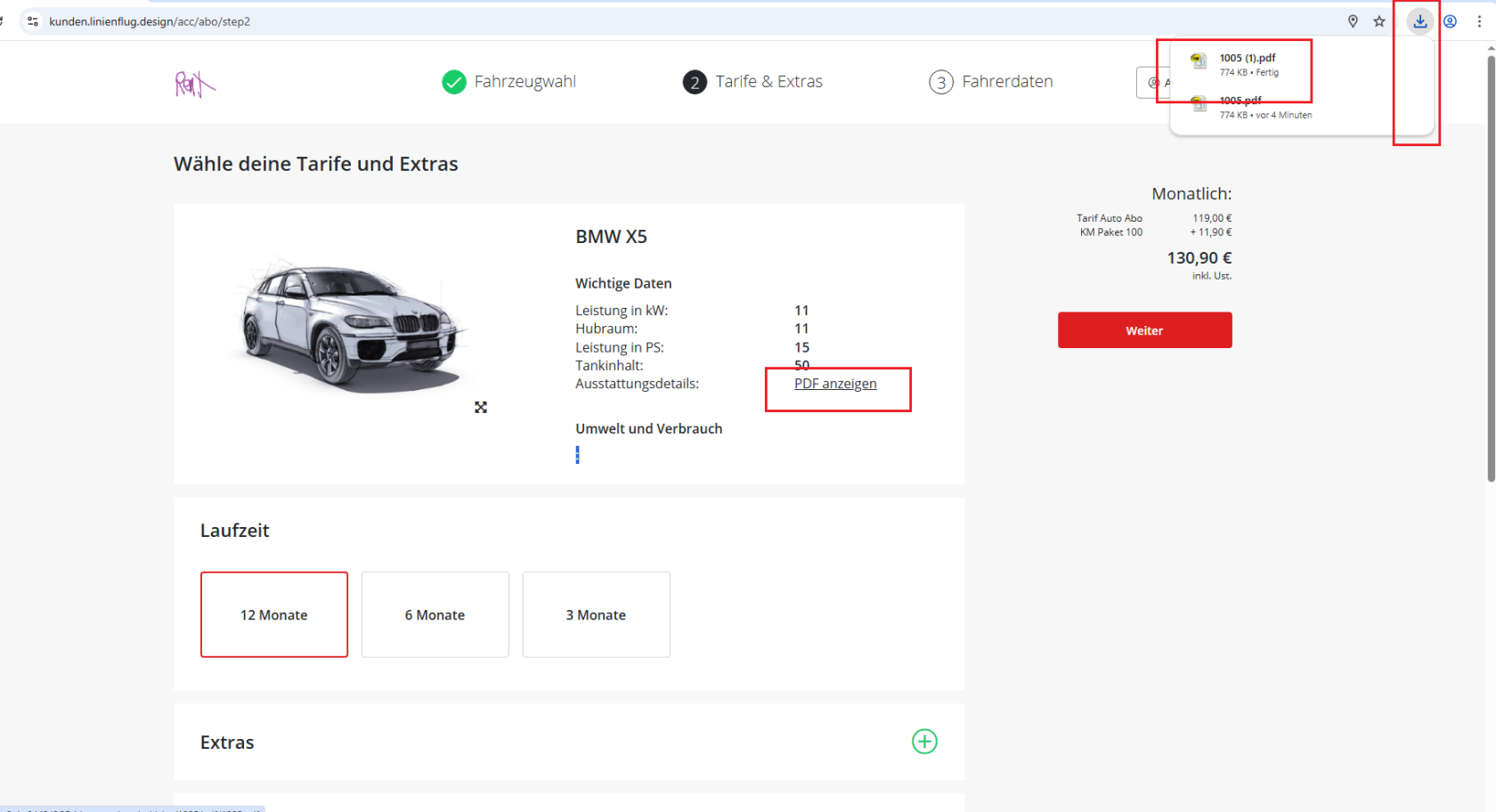
Task: Click the purple site logo
Action: click(x=194, y=84)
